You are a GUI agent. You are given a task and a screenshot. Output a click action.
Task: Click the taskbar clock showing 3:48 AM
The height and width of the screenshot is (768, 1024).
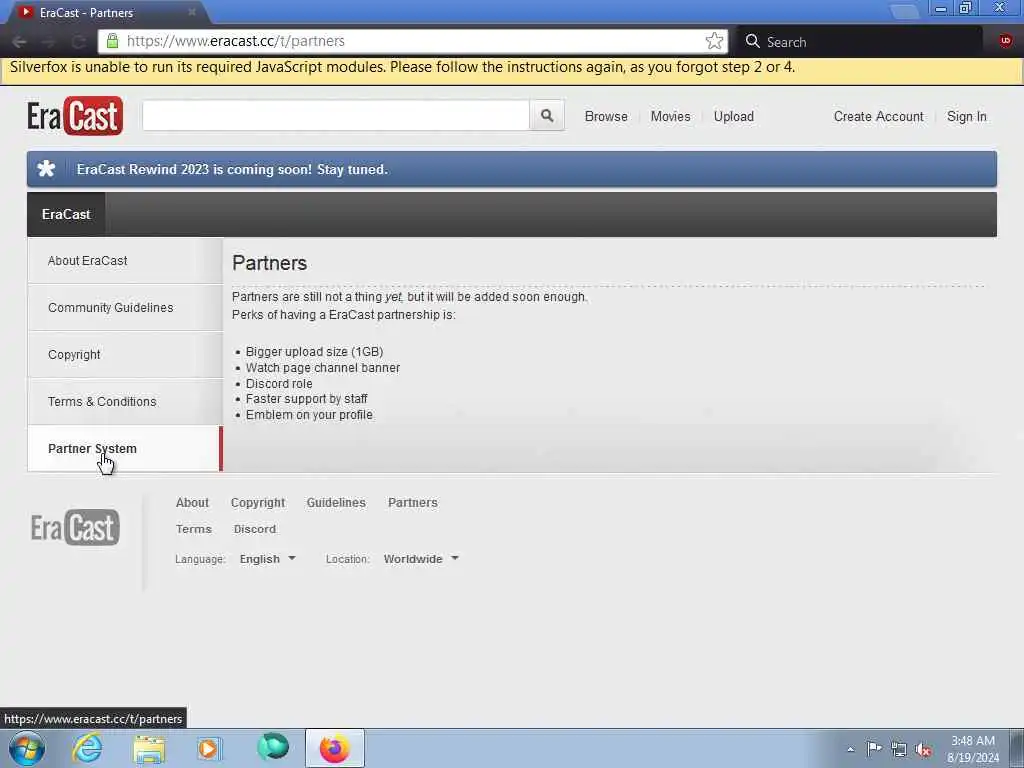pyautogui.click(x=972, y=749)
